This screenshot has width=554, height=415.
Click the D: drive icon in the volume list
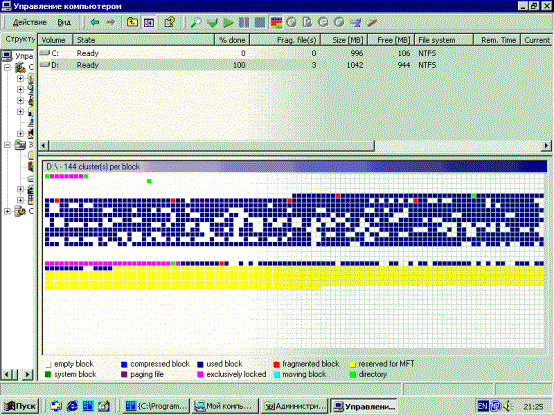coord(45,65)
